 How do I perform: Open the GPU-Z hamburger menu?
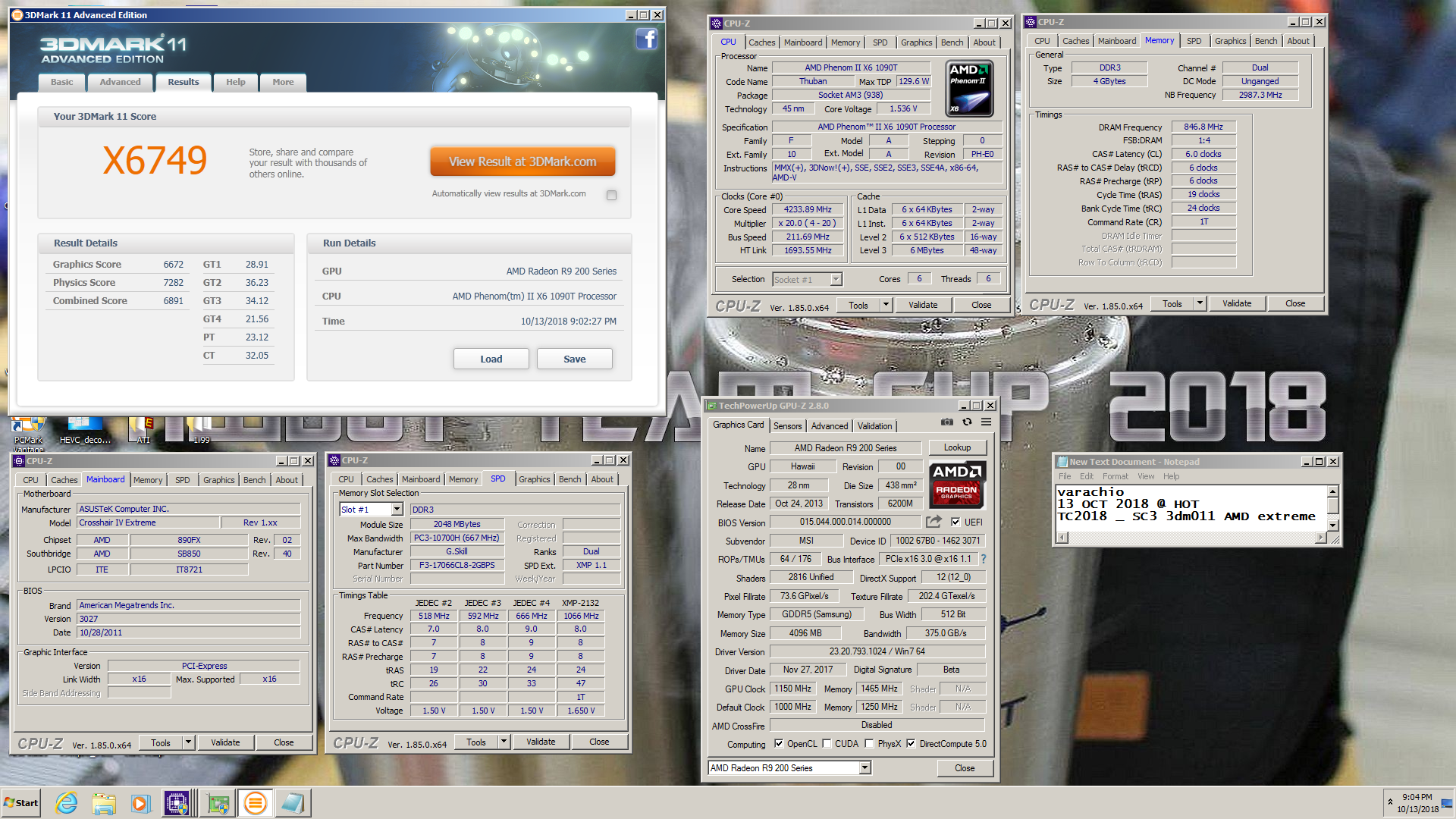(x=986, y=422)
